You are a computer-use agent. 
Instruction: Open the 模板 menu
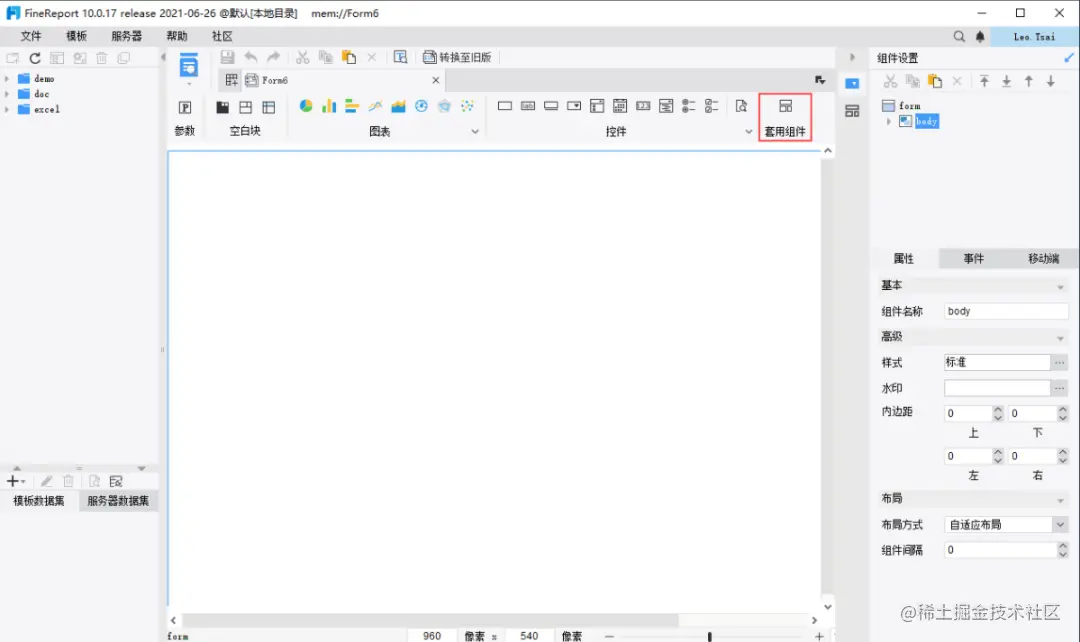coord(76,36)
